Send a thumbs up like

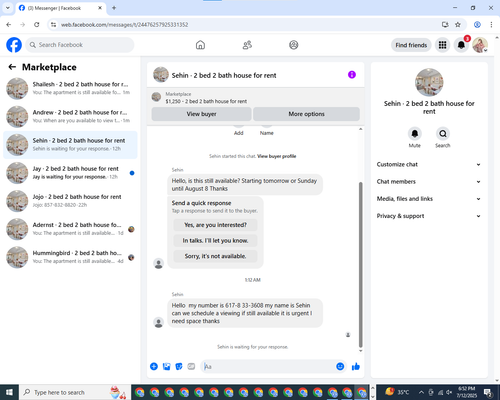[x=356, y=367]
